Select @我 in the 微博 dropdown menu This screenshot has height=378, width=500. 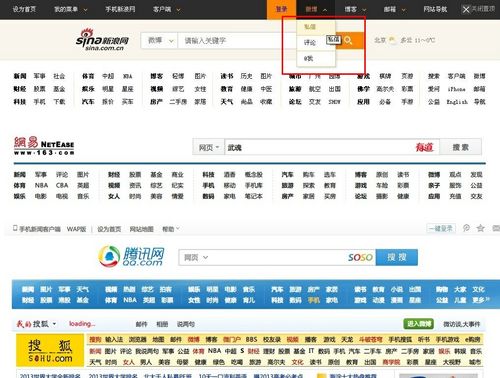(x=316, y=59)
